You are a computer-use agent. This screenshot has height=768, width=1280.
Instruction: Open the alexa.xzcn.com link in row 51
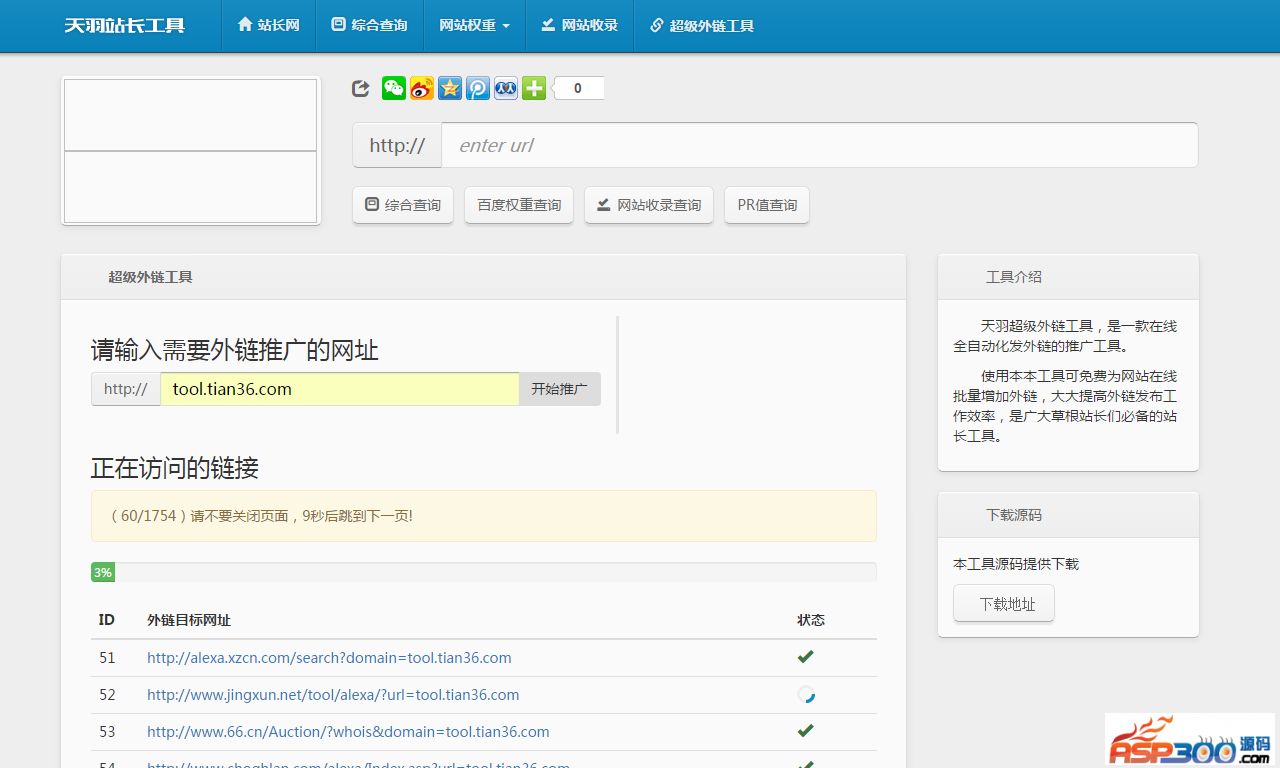click(x=329, y=658)
